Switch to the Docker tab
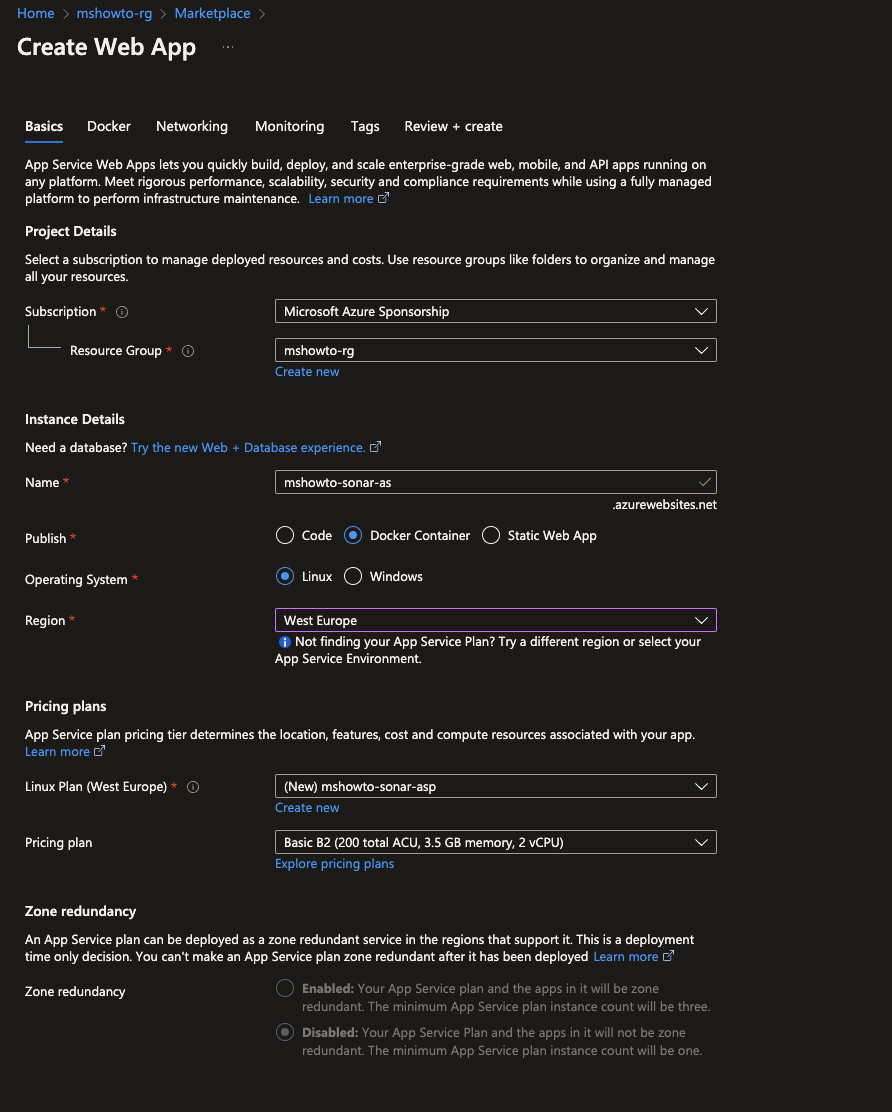Image resolution: width=892 pixels, height=1112 pixels. (x=108, y=126)
